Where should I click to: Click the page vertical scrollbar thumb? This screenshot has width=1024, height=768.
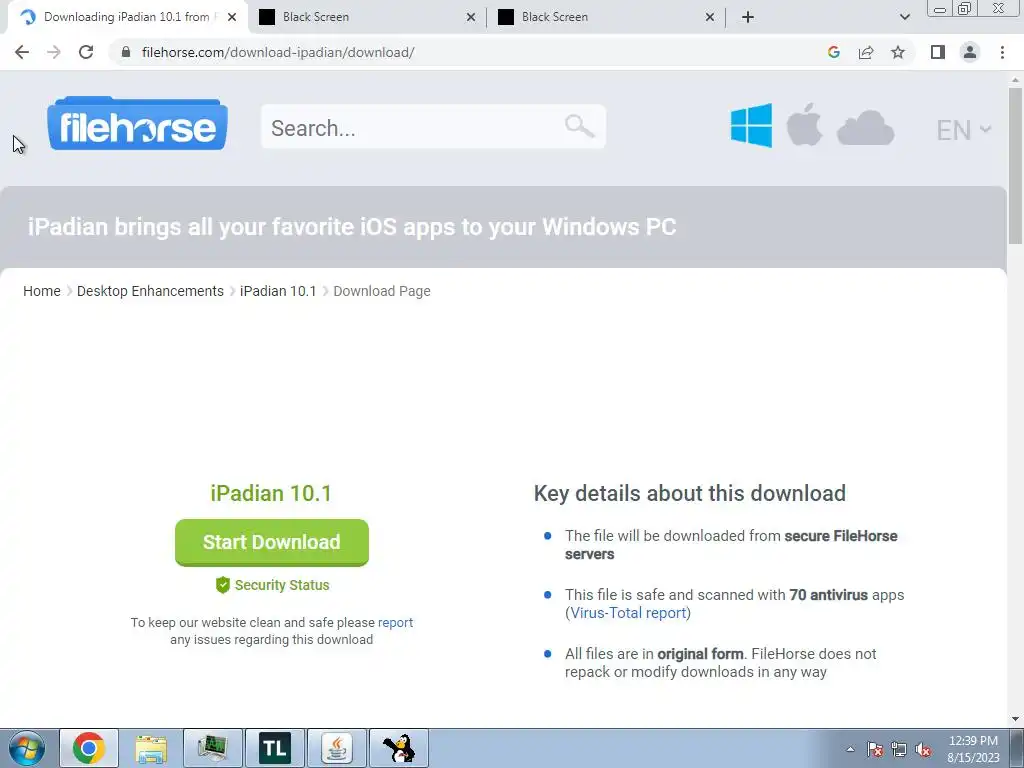pos(1016,165)
